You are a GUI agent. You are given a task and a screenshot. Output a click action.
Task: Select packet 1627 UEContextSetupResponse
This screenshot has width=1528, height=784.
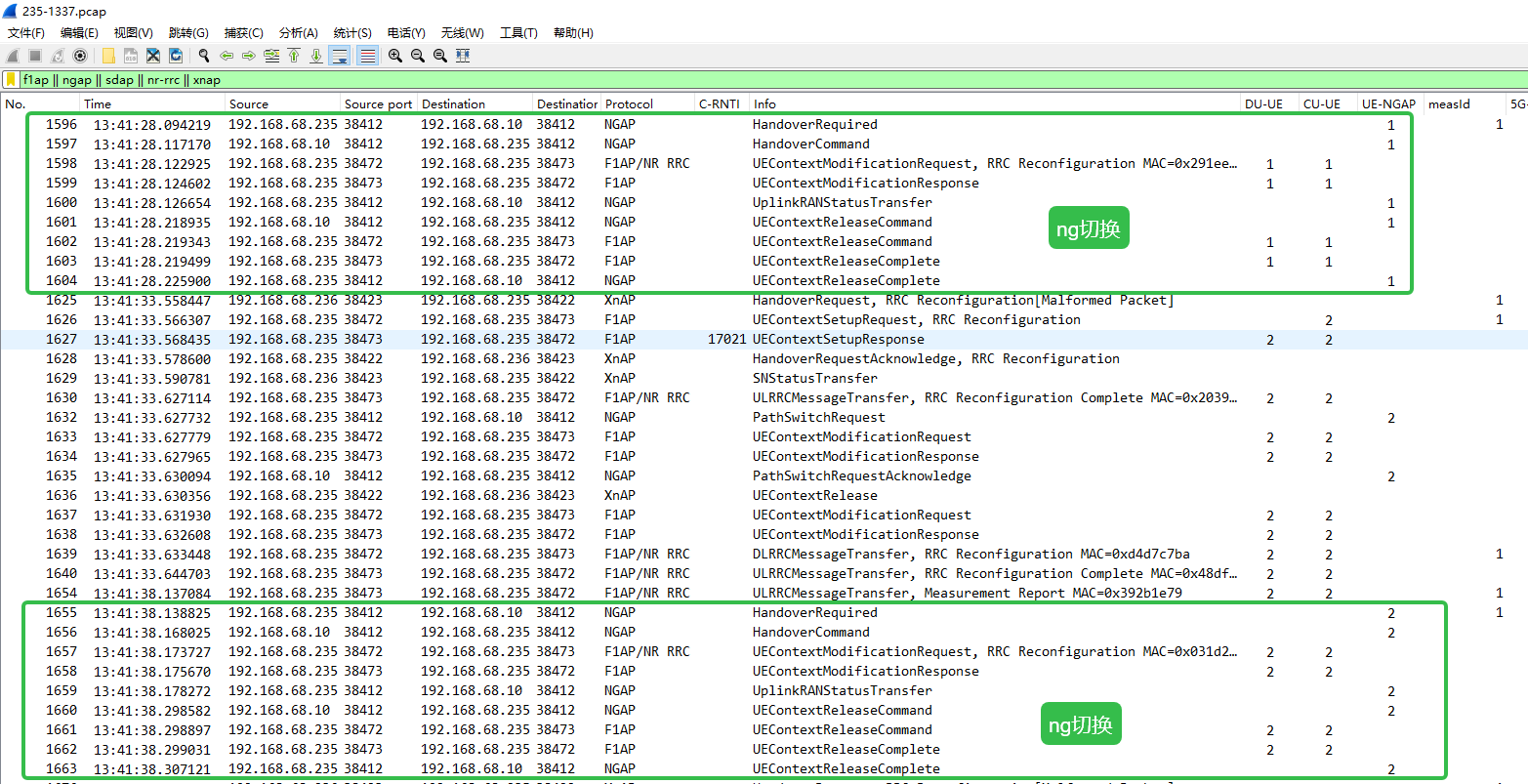pyautogui.click(x=764, y=339)
